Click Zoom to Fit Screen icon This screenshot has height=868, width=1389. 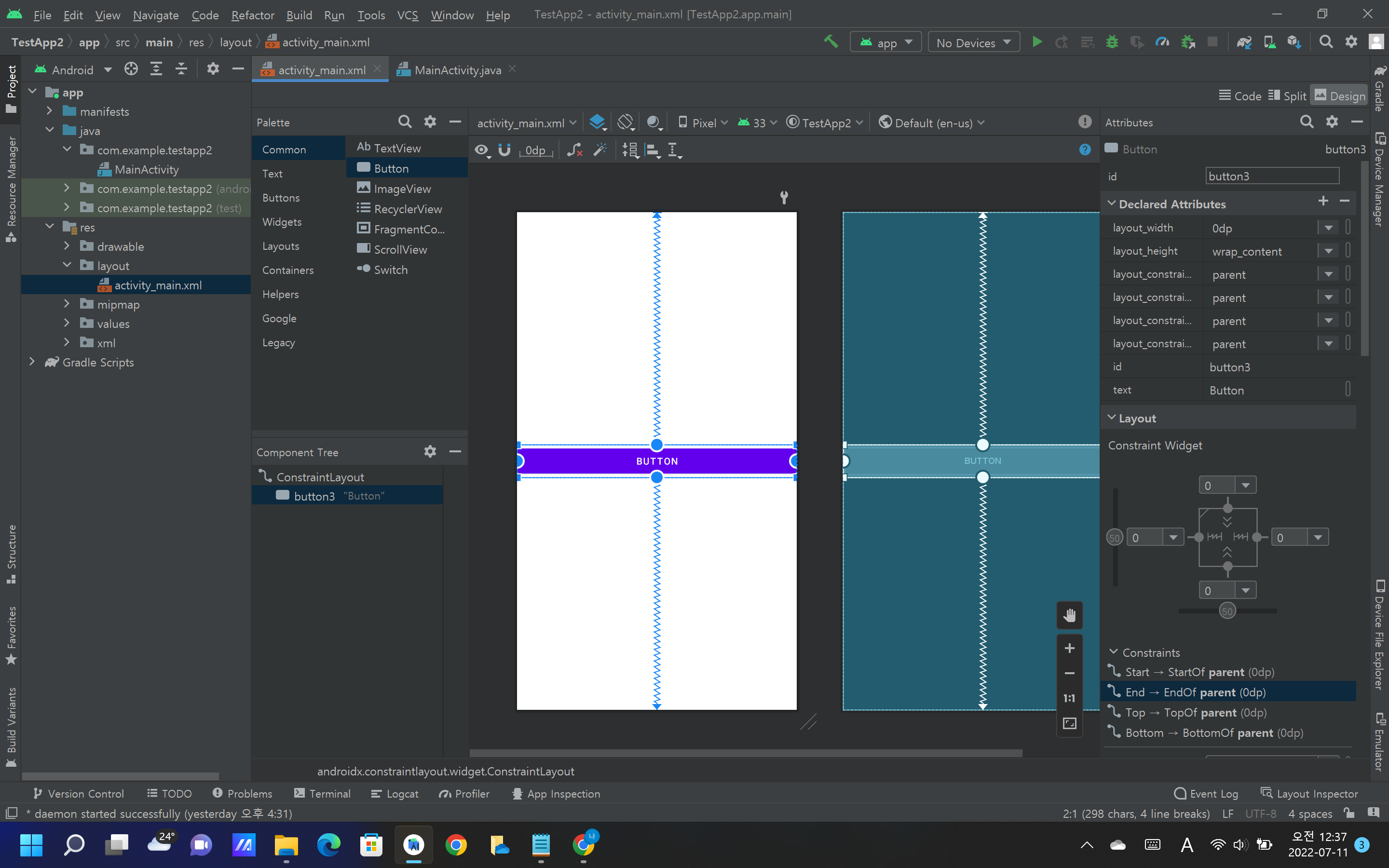coord(1069,723)
